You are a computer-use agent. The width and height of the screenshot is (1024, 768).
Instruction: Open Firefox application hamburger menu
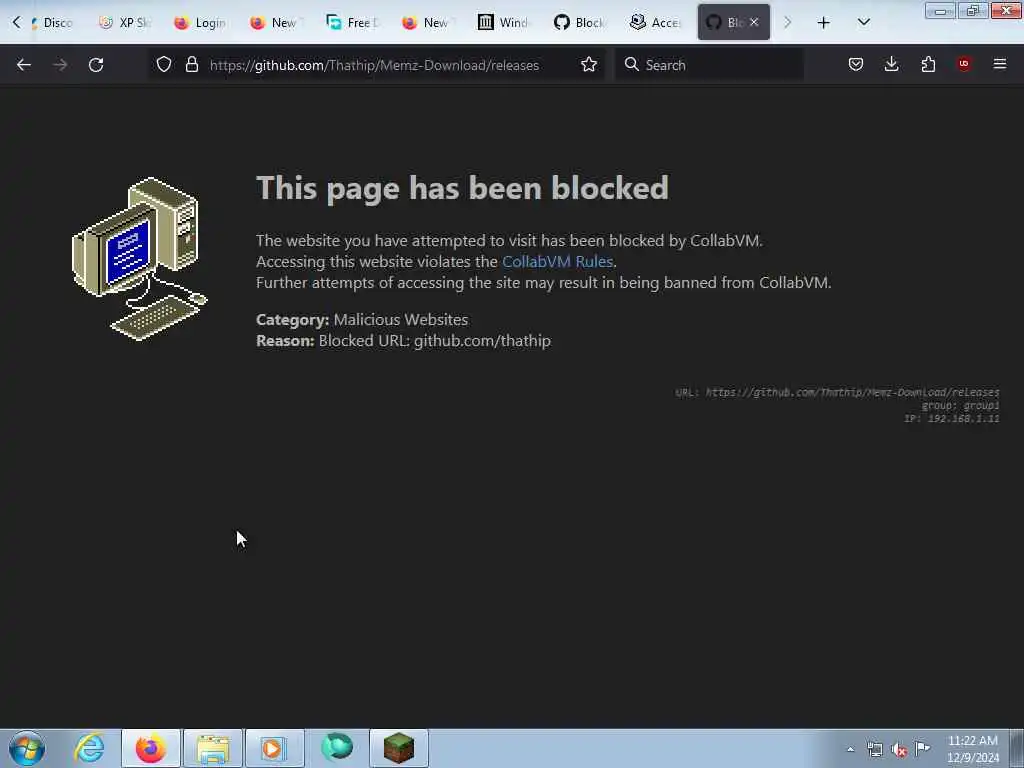pos(1000,64)
